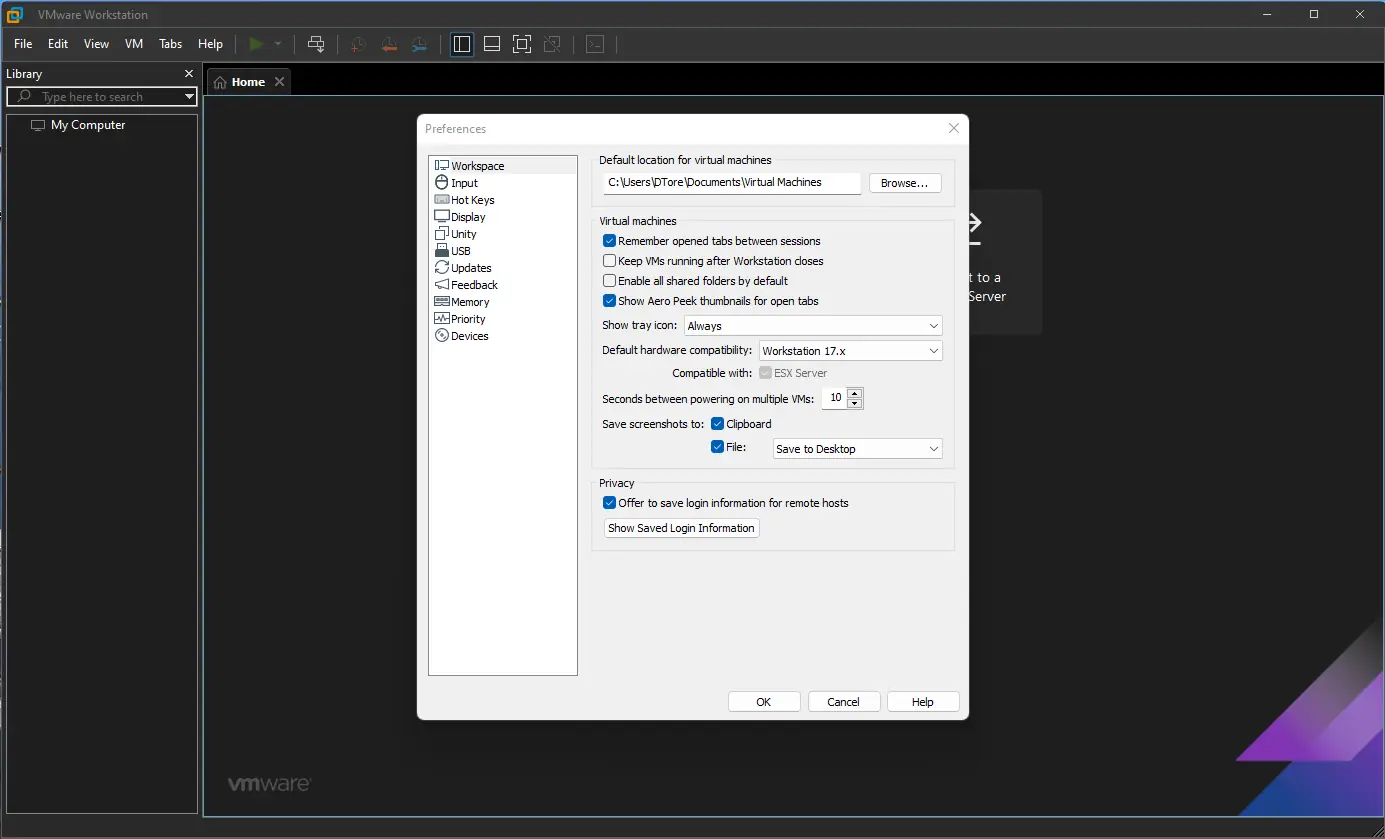Open the View menu
1385x839 pixels.
pyautogui.click(x=96, y=44)
